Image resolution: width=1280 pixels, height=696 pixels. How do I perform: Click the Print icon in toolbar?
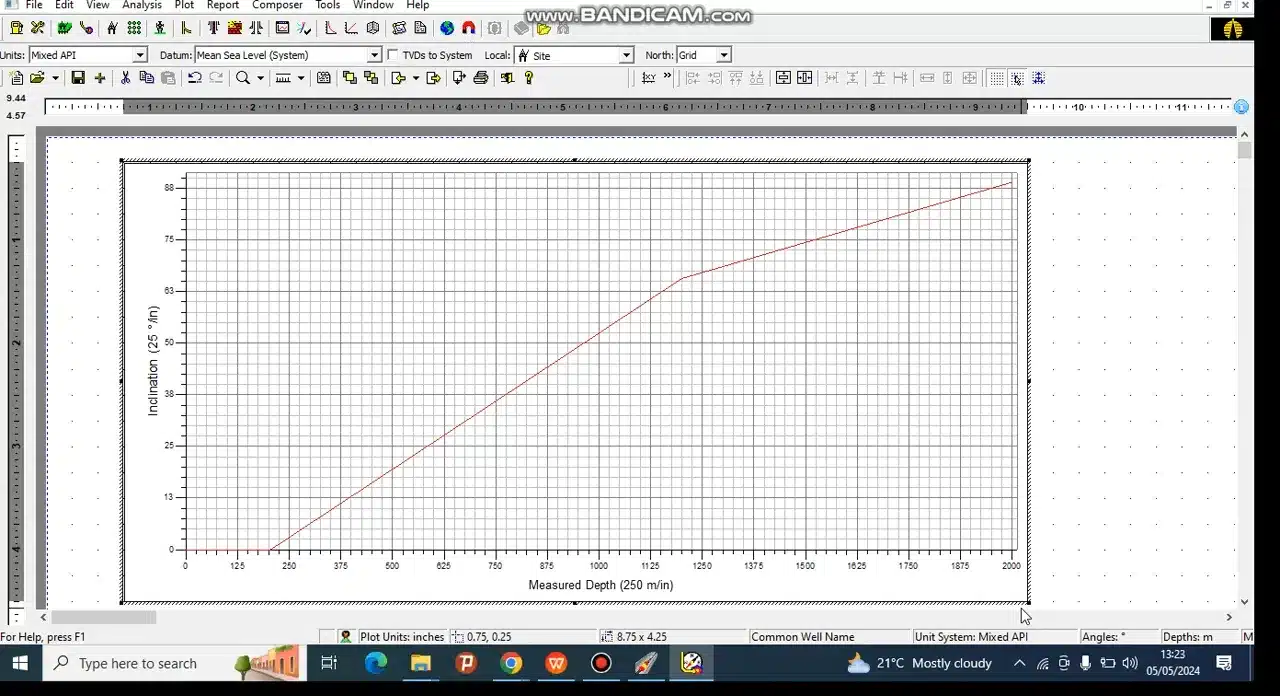[x=481, y=78]
